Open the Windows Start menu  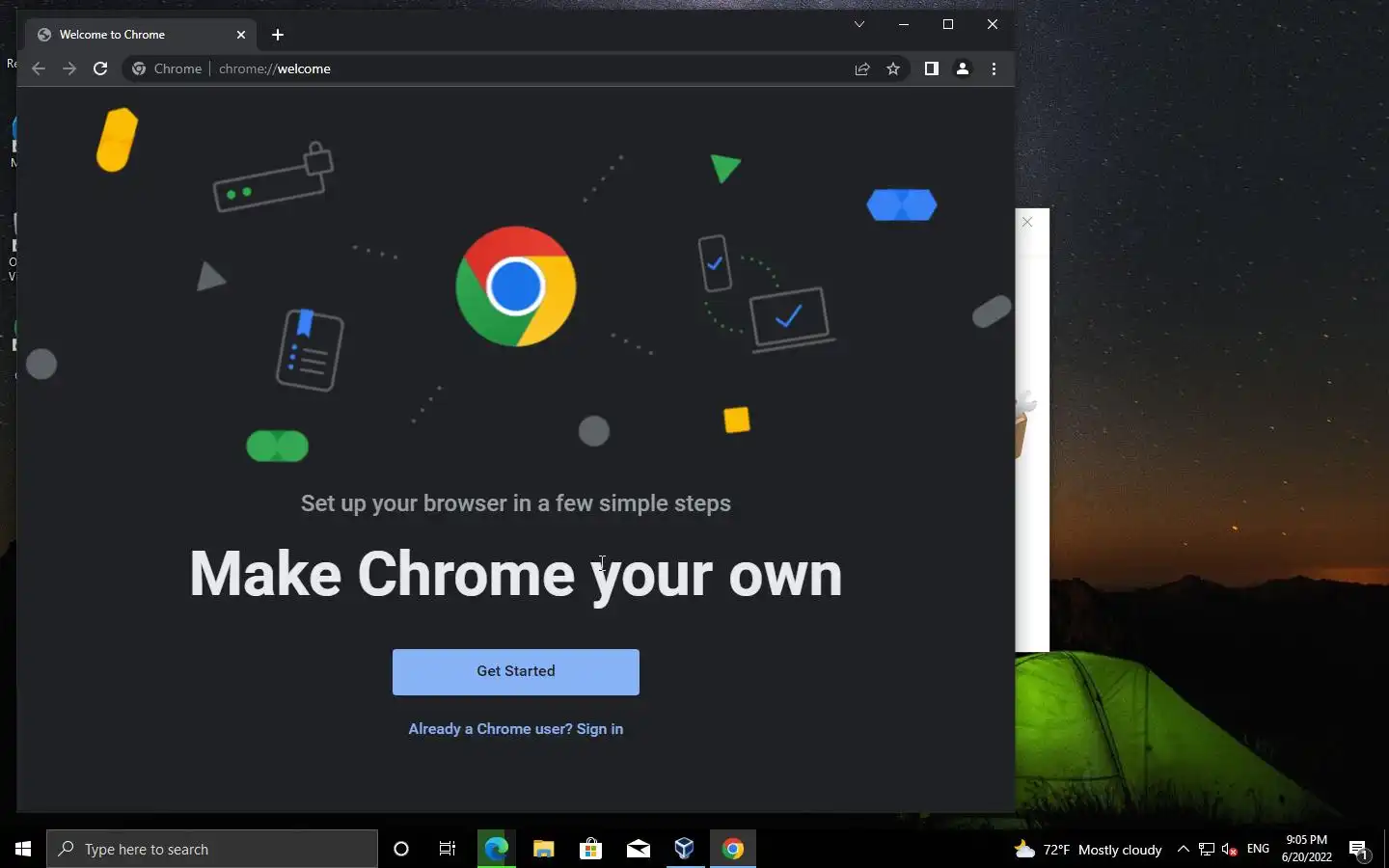point(23,849)
